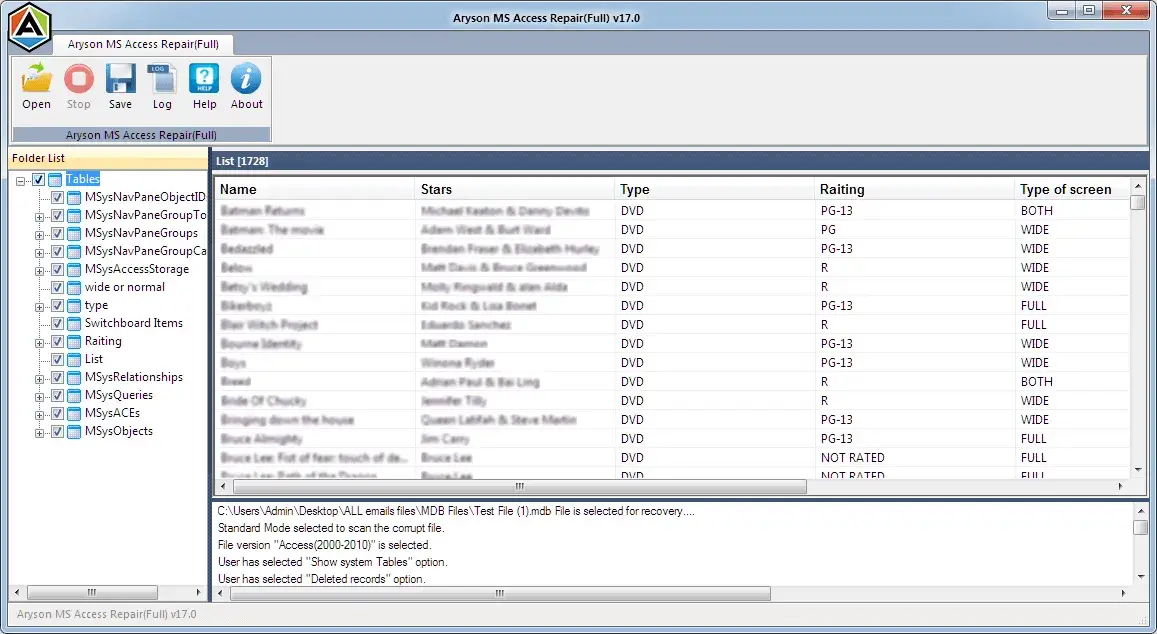Open a database file with Open icon

point(36,78)
